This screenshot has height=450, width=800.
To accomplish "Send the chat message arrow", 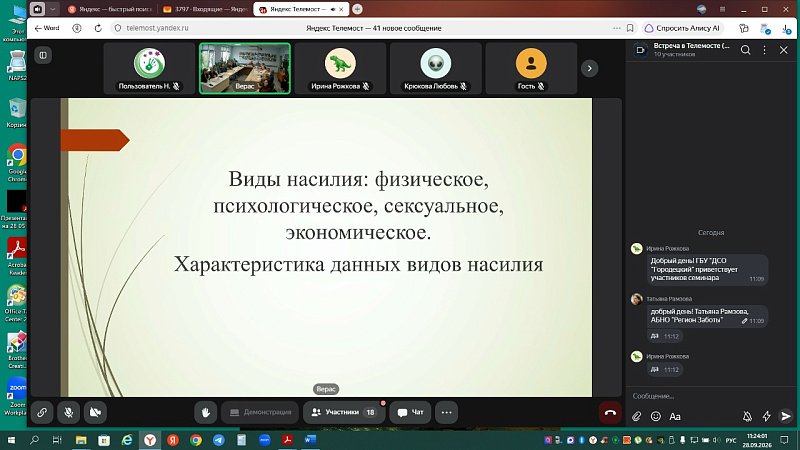I will (x=786, y=416).
